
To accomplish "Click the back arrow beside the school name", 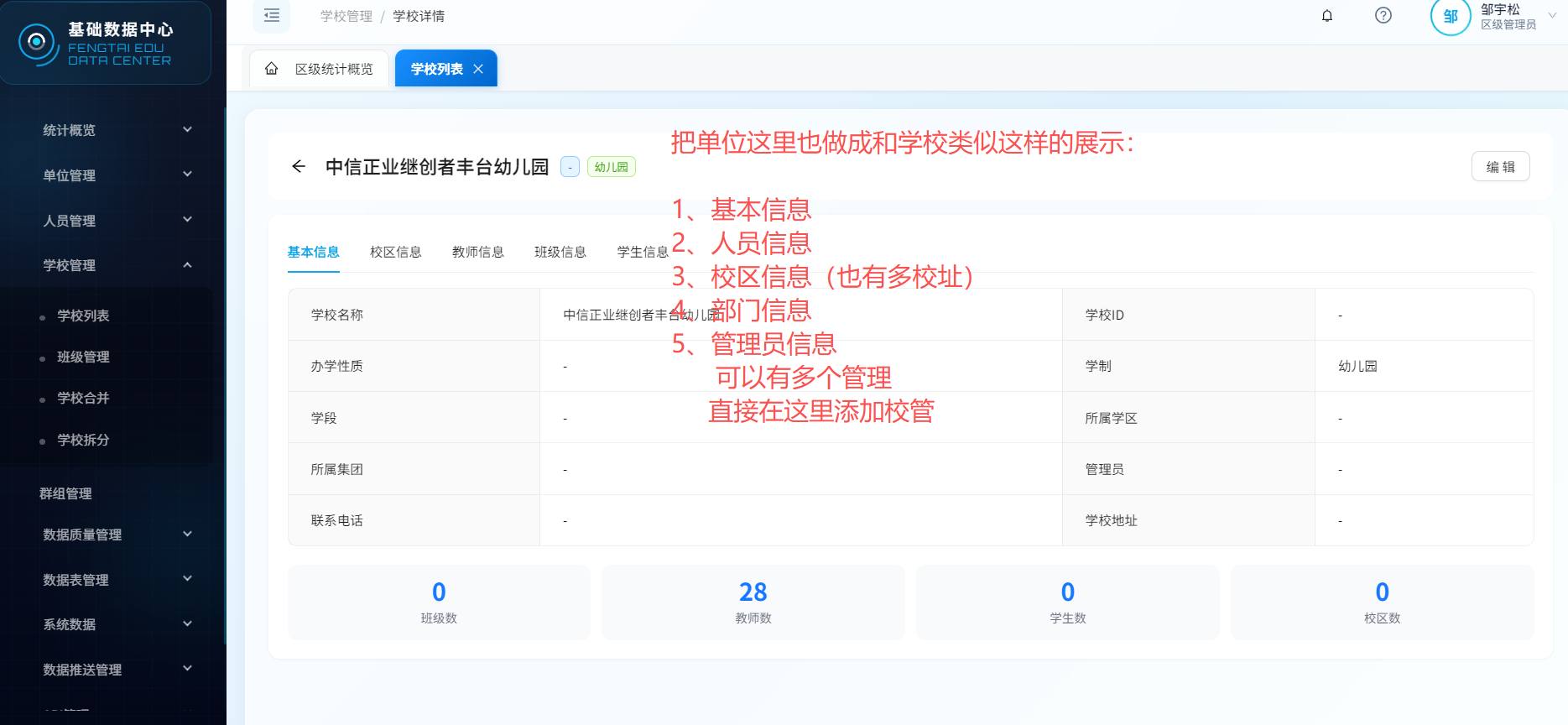I will point(298,166).
